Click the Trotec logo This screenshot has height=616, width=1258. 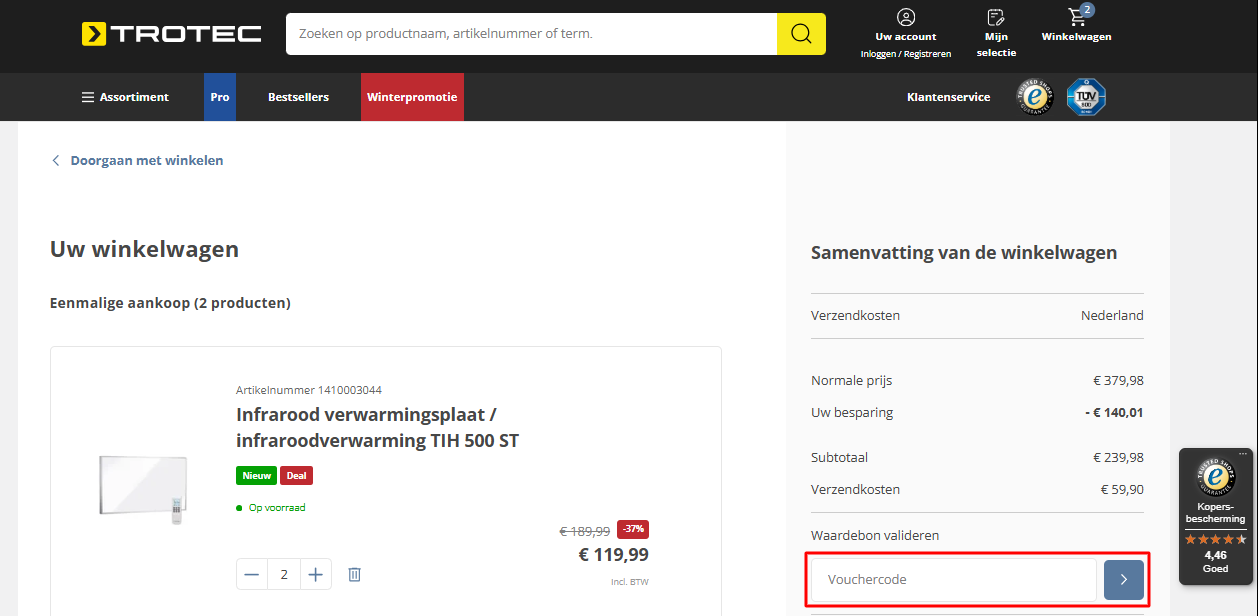pyautogui.click(x=171, y=34)
